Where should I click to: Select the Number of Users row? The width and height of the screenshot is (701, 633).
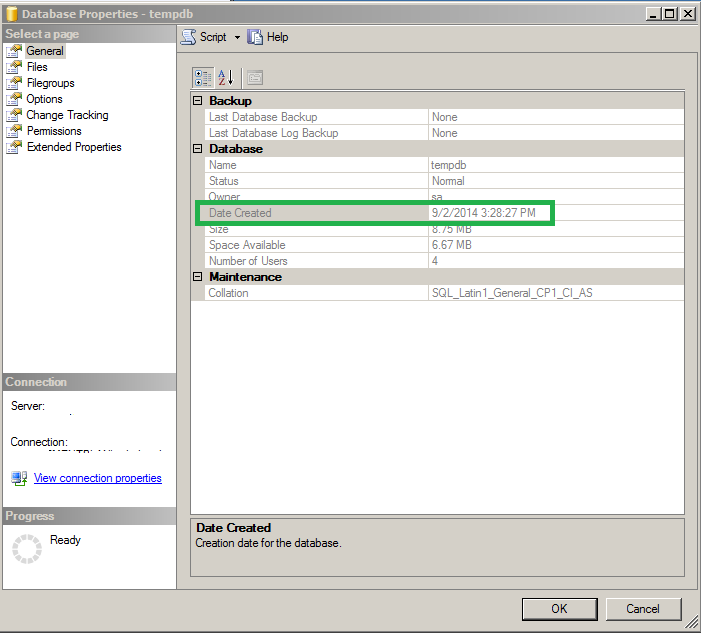(x=444, y=261)
